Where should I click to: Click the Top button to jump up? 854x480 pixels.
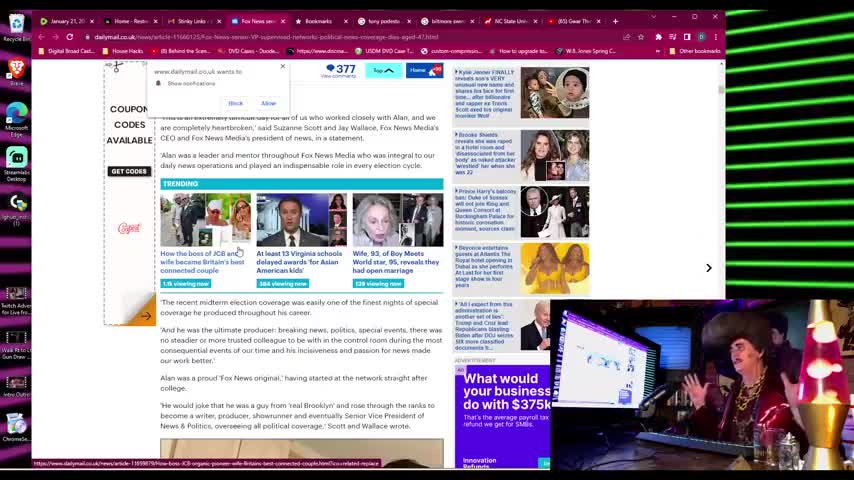pyautogui.click(x=383, y=70)
